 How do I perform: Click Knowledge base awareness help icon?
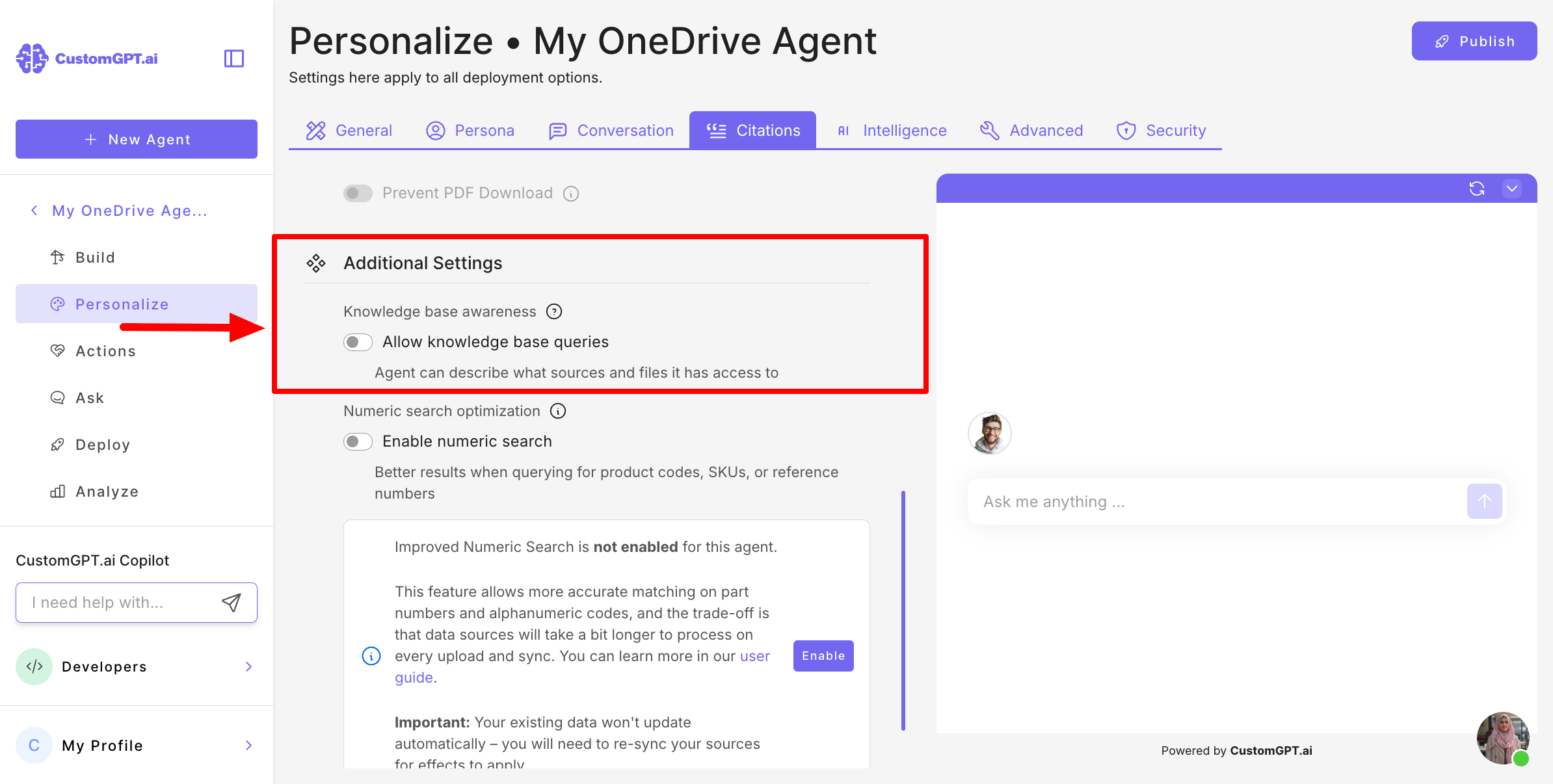[x=554, y=311]
